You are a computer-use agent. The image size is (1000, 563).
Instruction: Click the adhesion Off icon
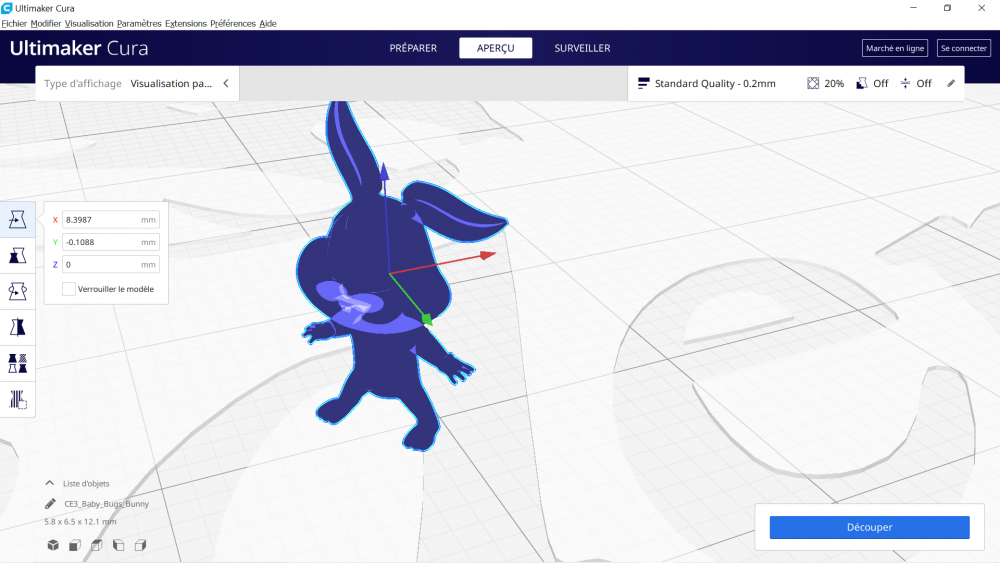point(906,84)
